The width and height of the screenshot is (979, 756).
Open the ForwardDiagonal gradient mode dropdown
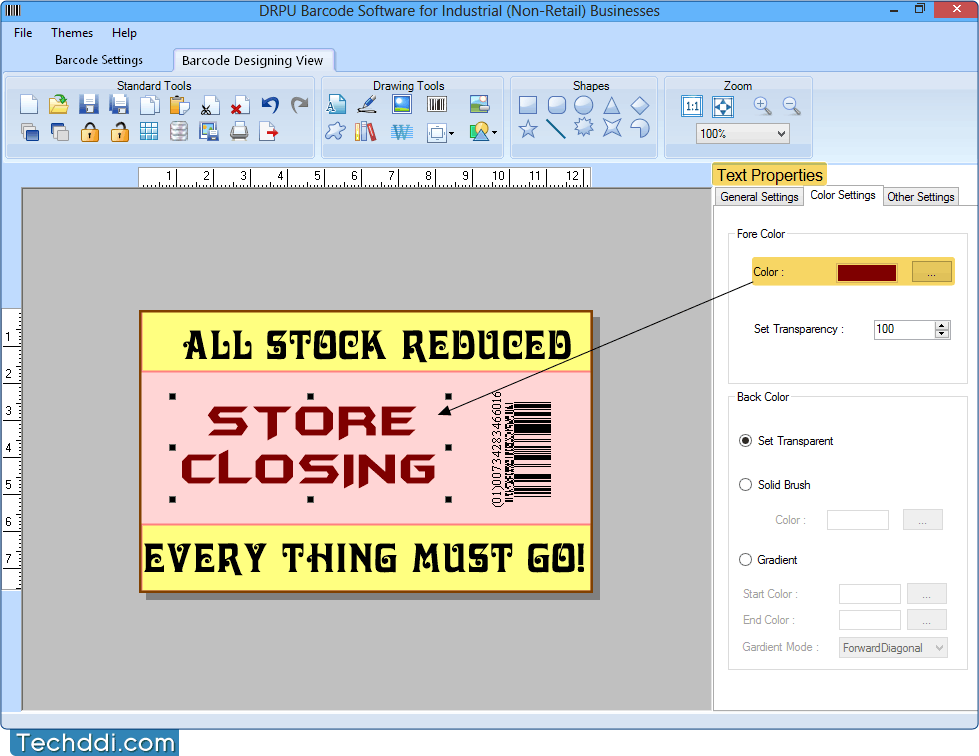tap(893, 647)
